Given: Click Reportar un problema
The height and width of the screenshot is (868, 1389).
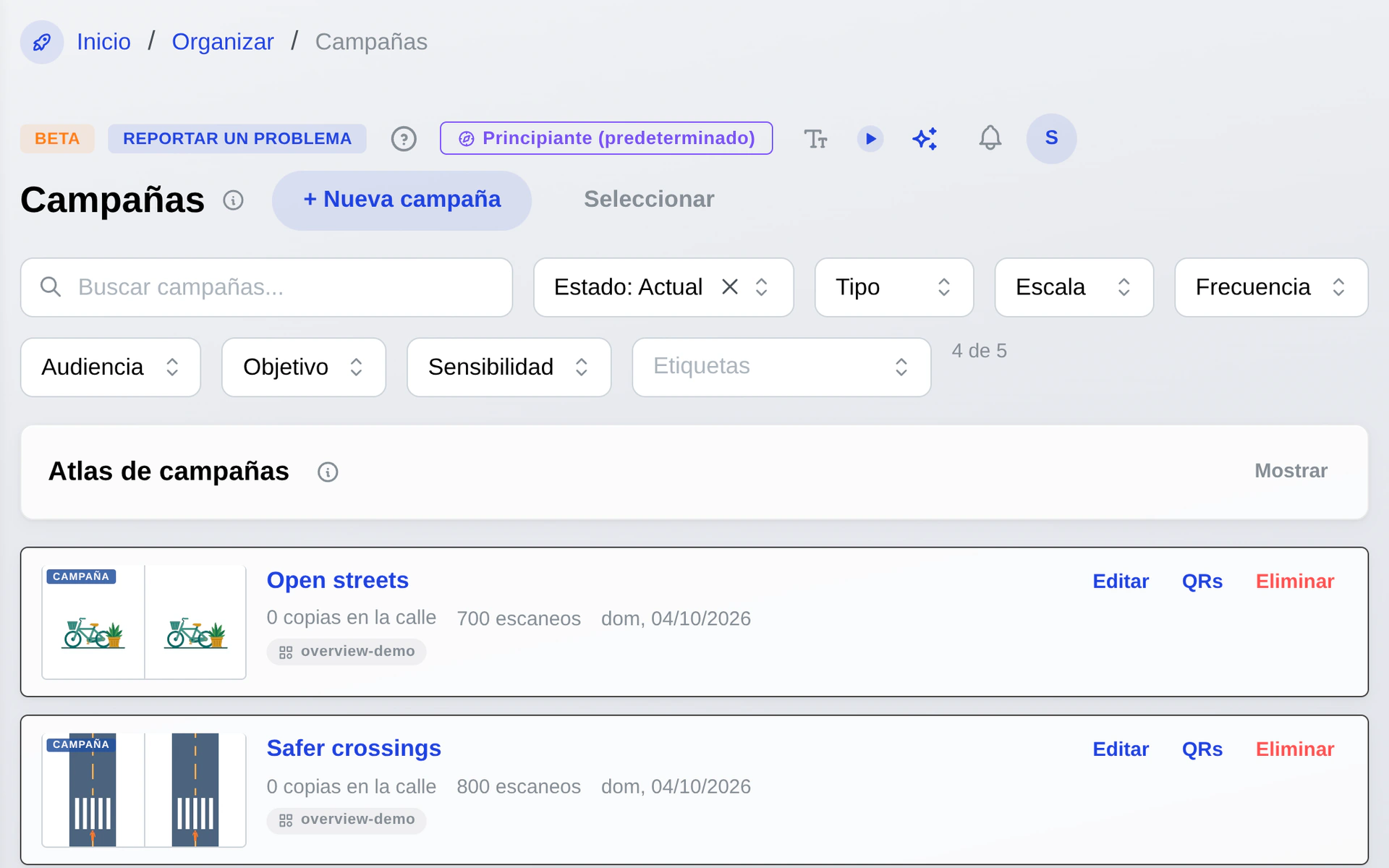Looking at the screenshot, I should click(237, 138).
